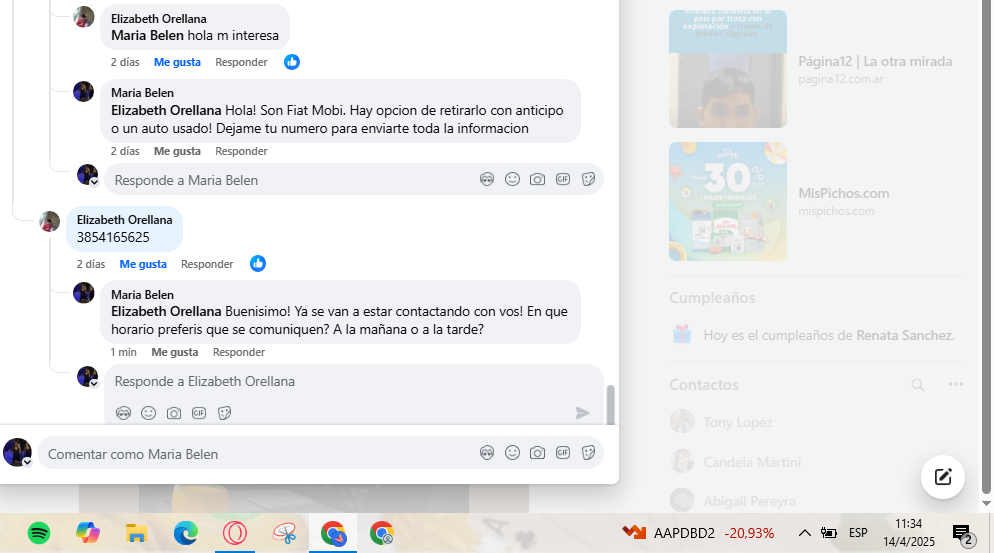Open new message compose button
This screenshot has width=994, height=553.
pos(943,477)
